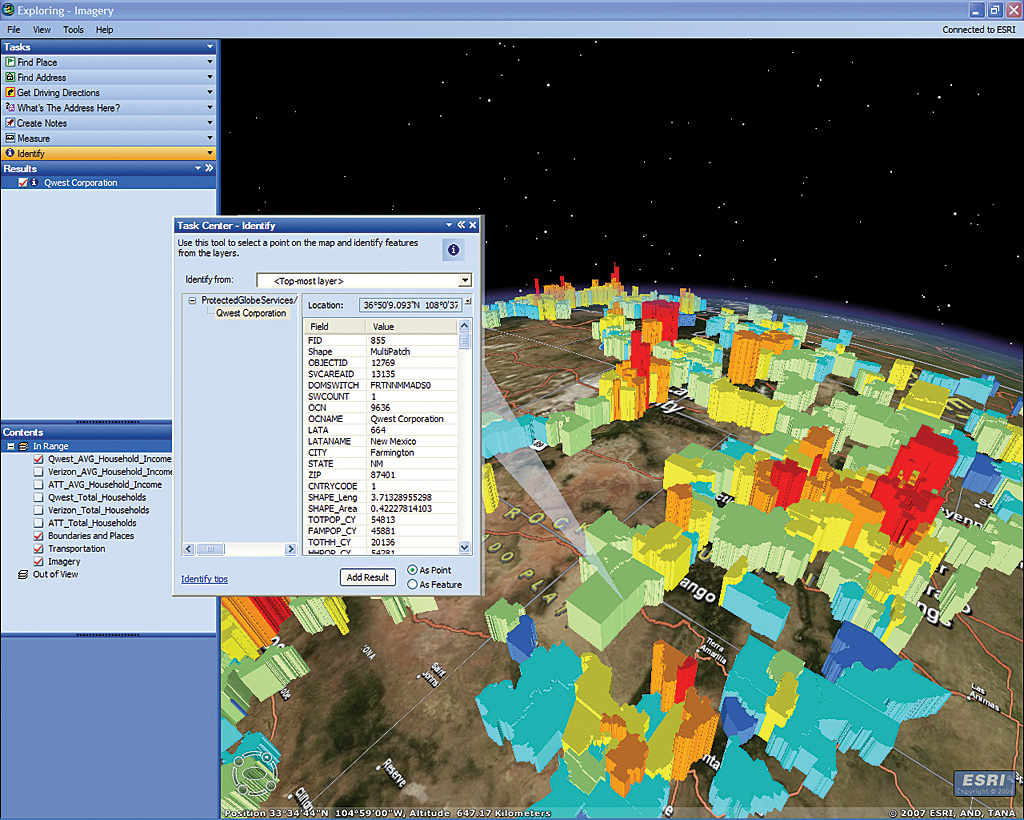Click the Location coordinates field

point(410,305)
